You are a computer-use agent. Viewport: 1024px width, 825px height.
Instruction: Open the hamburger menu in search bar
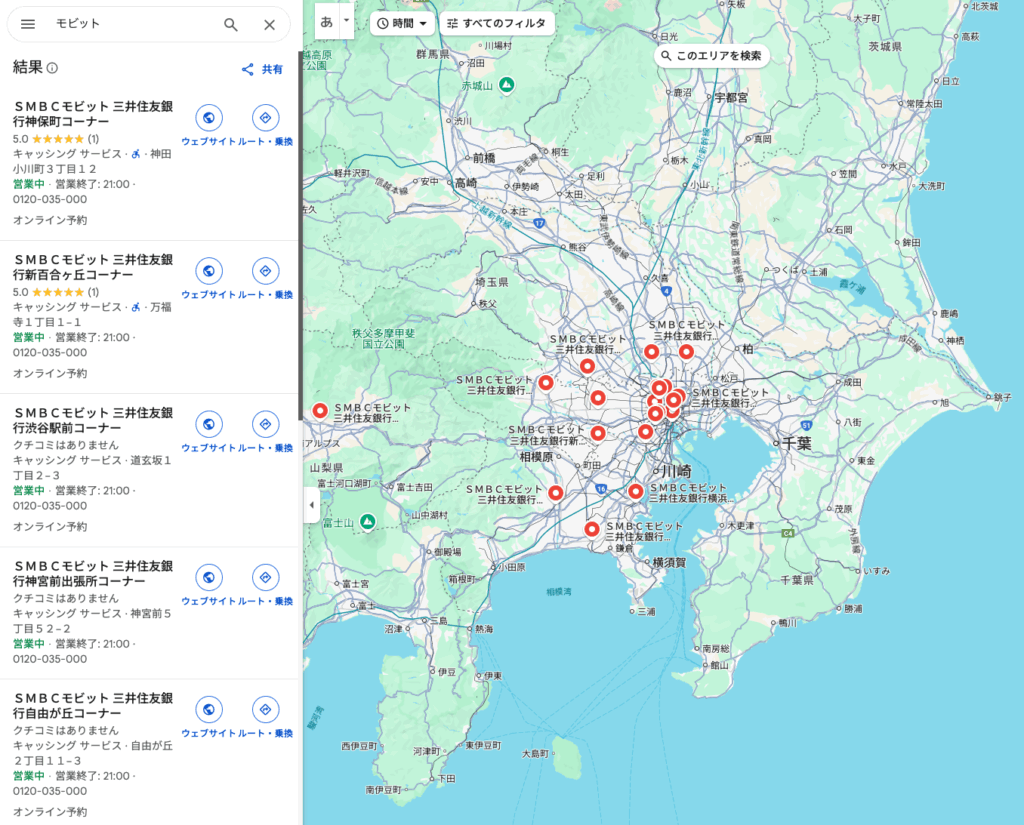28,24
